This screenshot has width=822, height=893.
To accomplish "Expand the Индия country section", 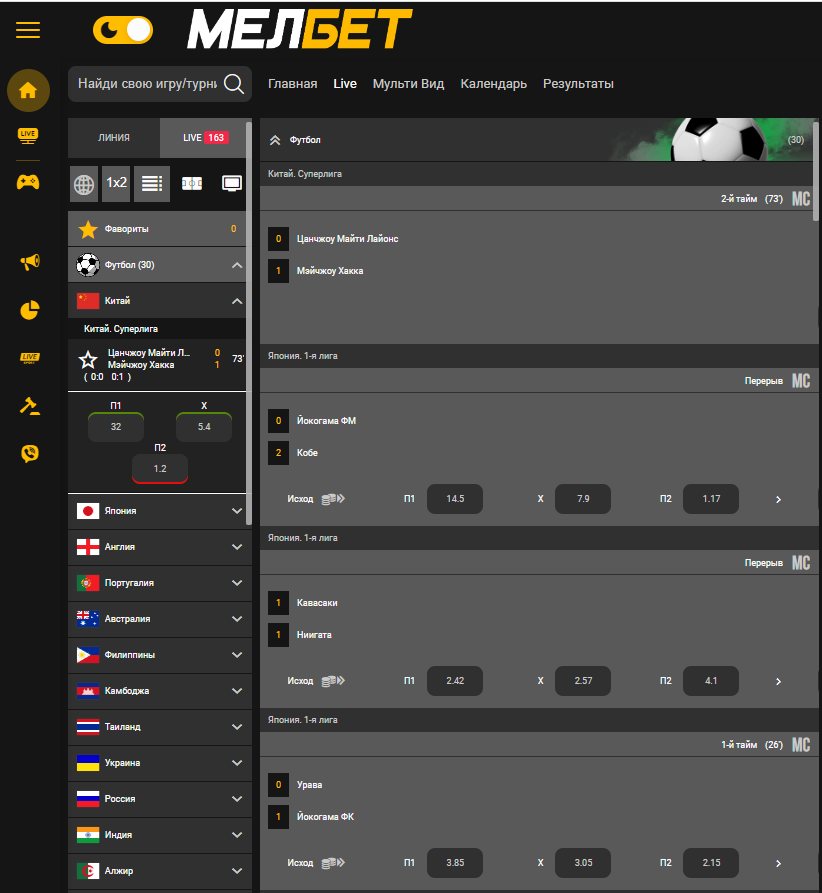I will [x=160, y=834].
